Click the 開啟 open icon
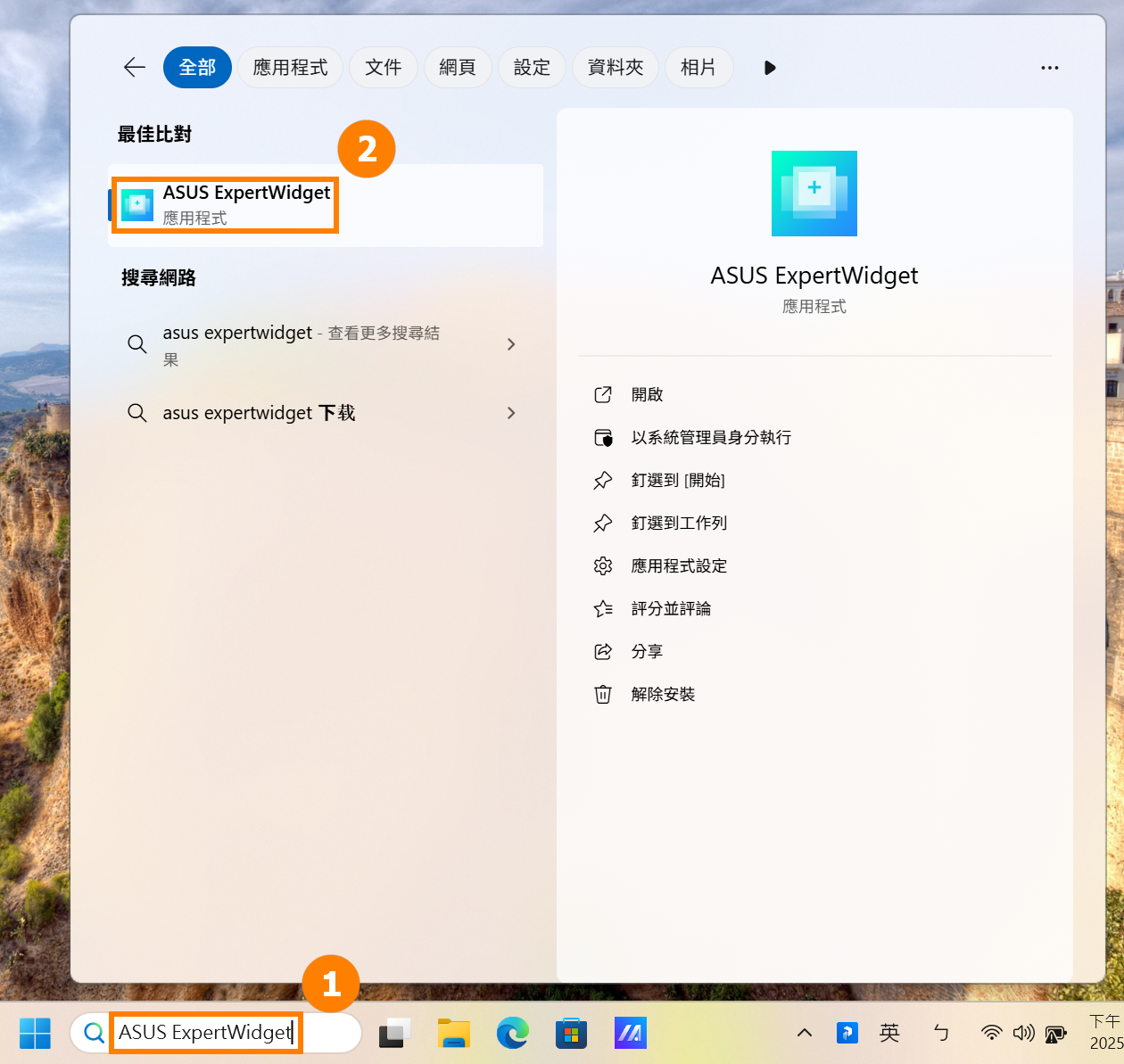Viewport: 1124px width, 1064px height. point(603,394)
